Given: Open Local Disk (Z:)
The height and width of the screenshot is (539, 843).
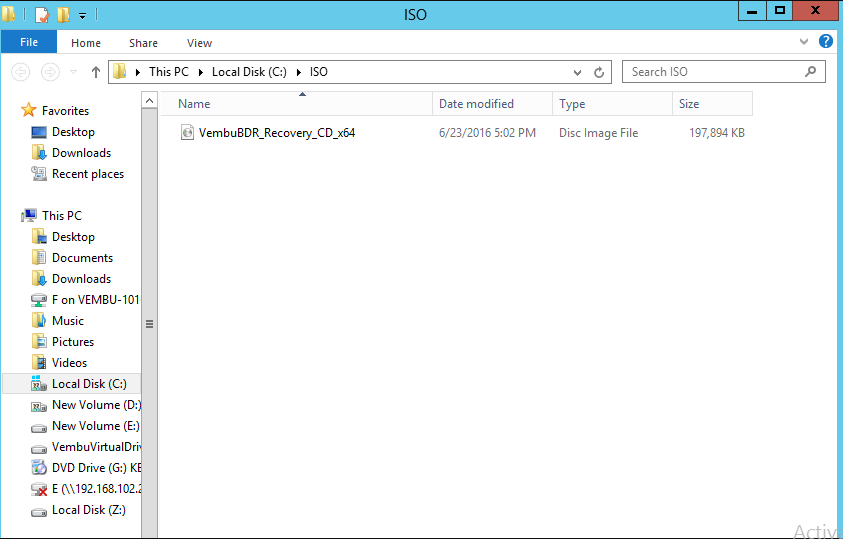Looking at the screenshot, I should tap(89, 509).
